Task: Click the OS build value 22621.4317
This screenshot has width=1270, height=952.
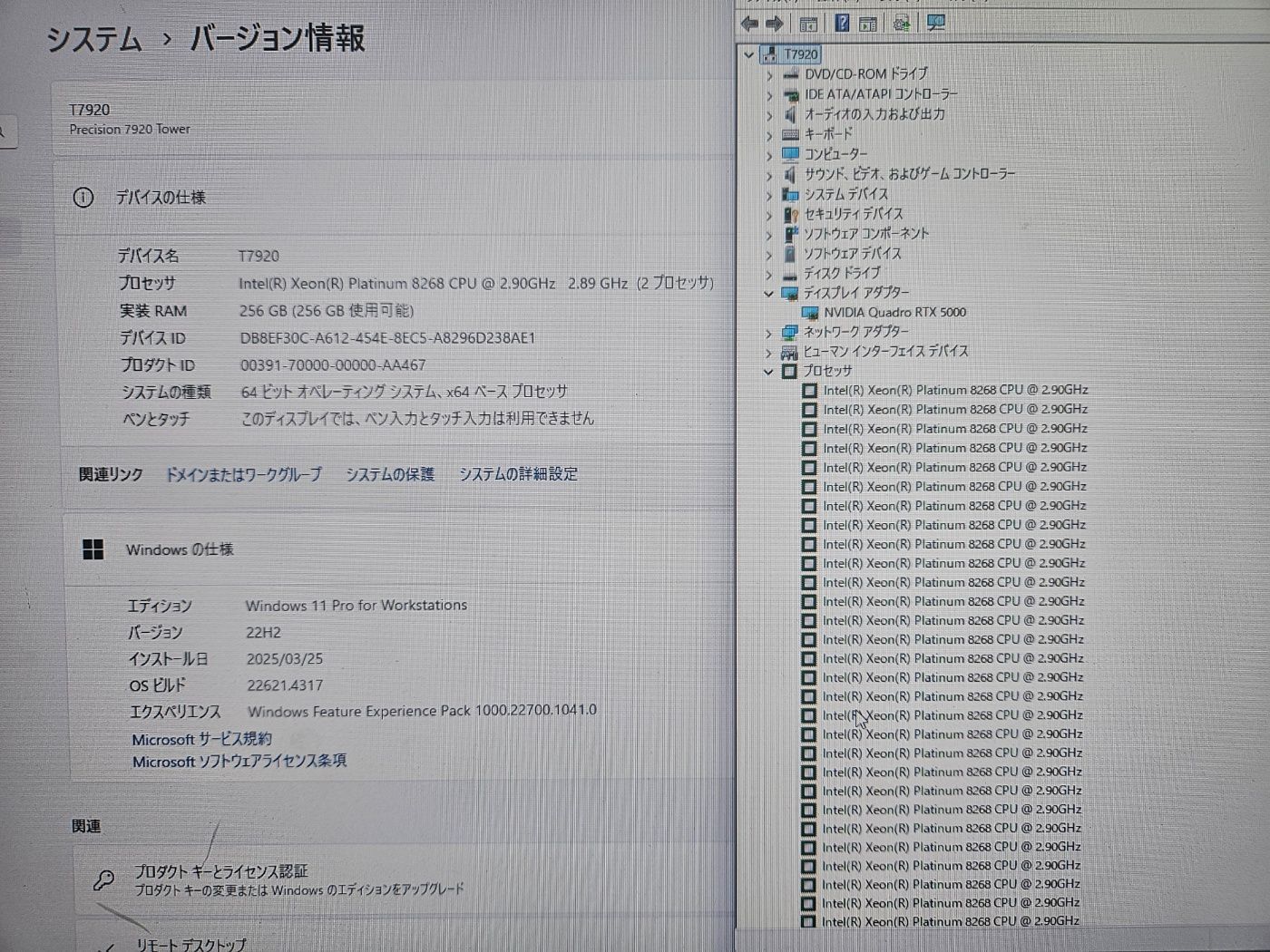Action: click(x=285, y=685)
